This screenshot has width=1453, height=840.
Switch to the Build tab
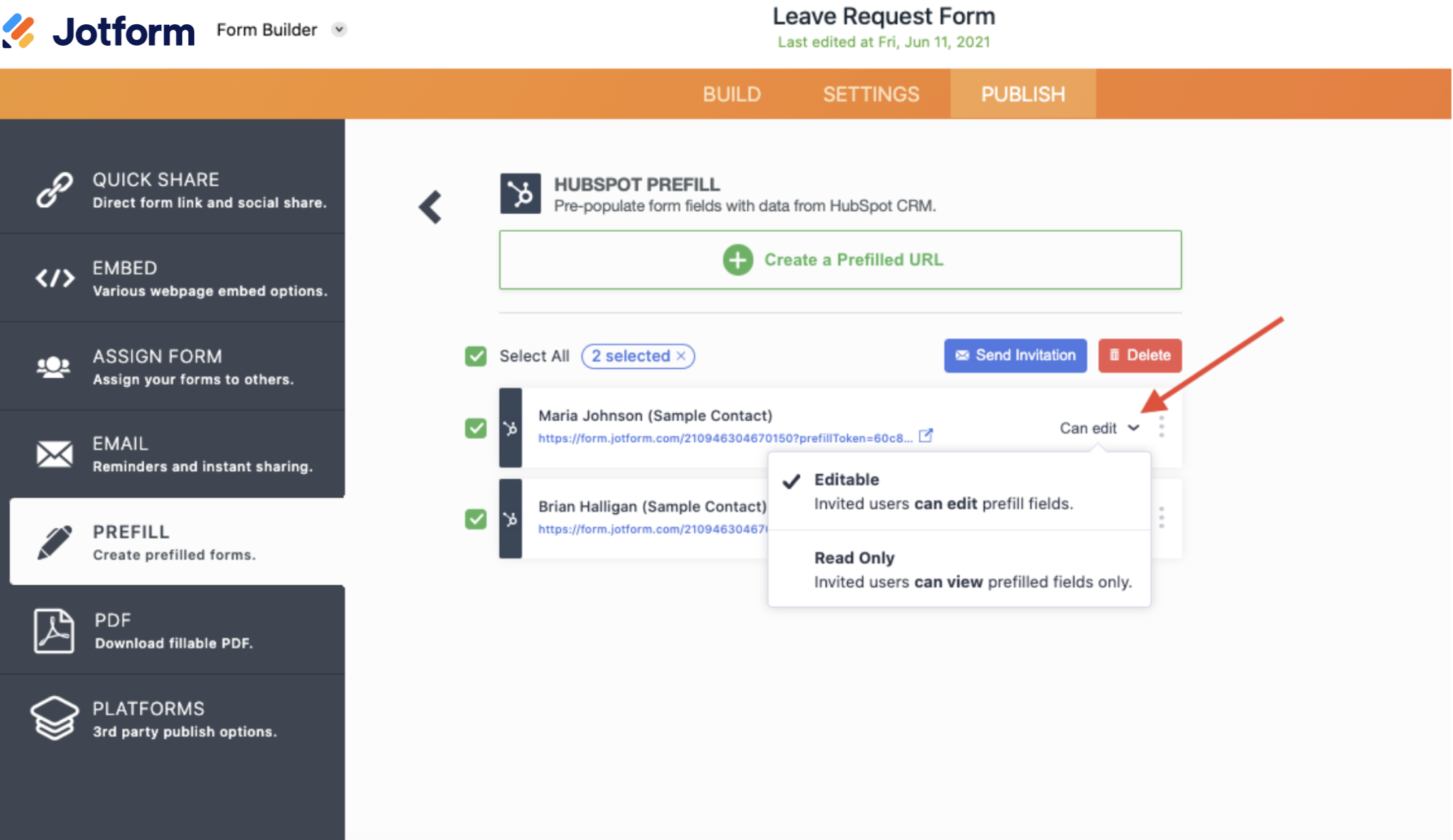pyautogui.click(x=731, y=94)
